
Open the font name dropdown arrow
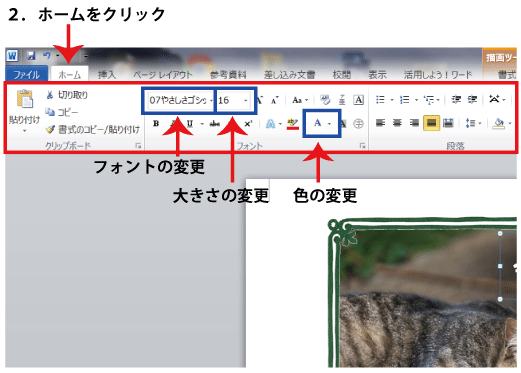[211, 100]
